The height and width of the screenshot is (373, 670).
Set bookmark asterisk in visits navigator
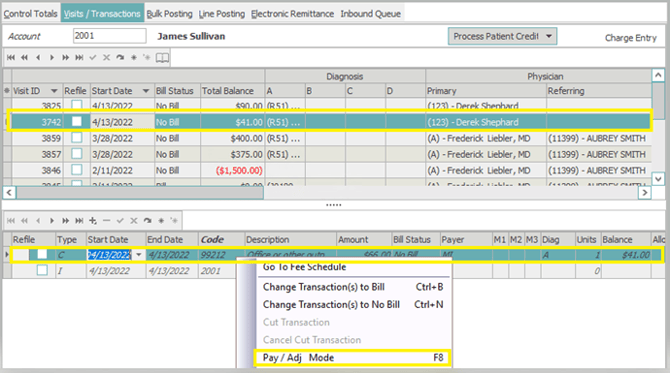click(x=134, y=57)
